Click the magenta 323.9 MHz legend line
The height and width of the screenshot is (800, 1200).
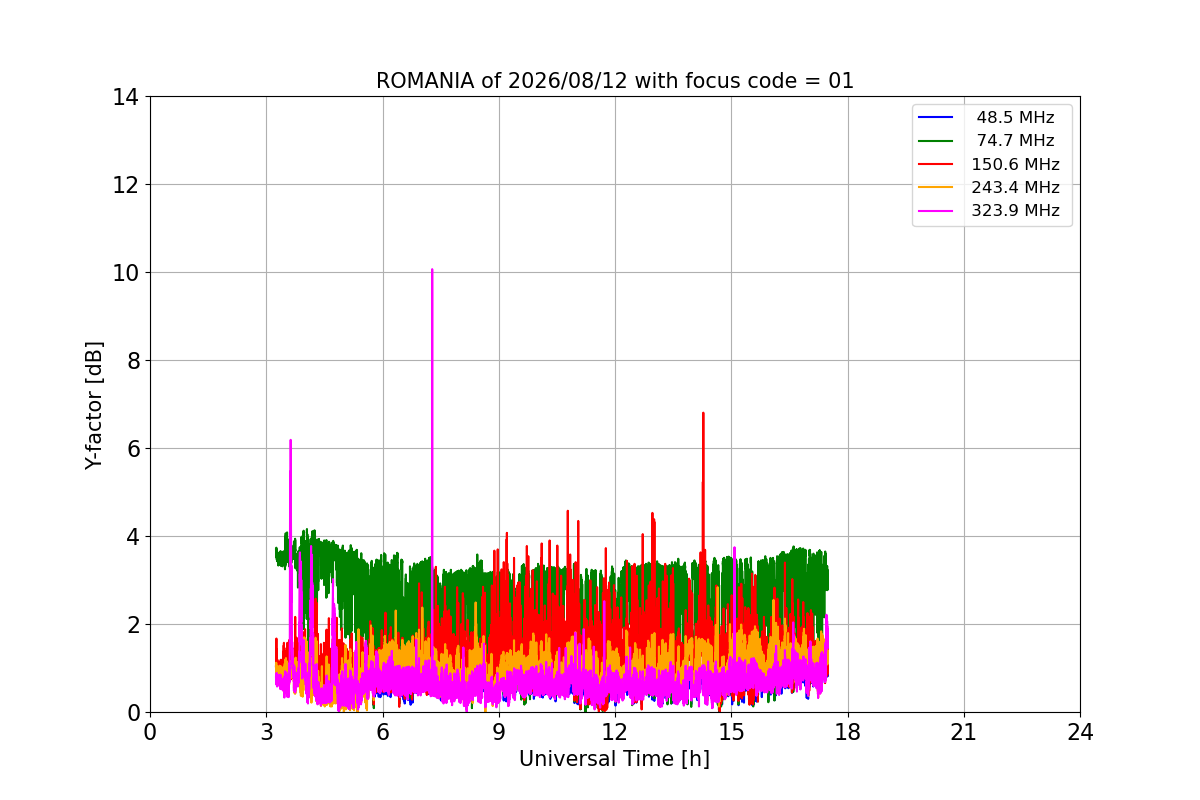(935, 211)
